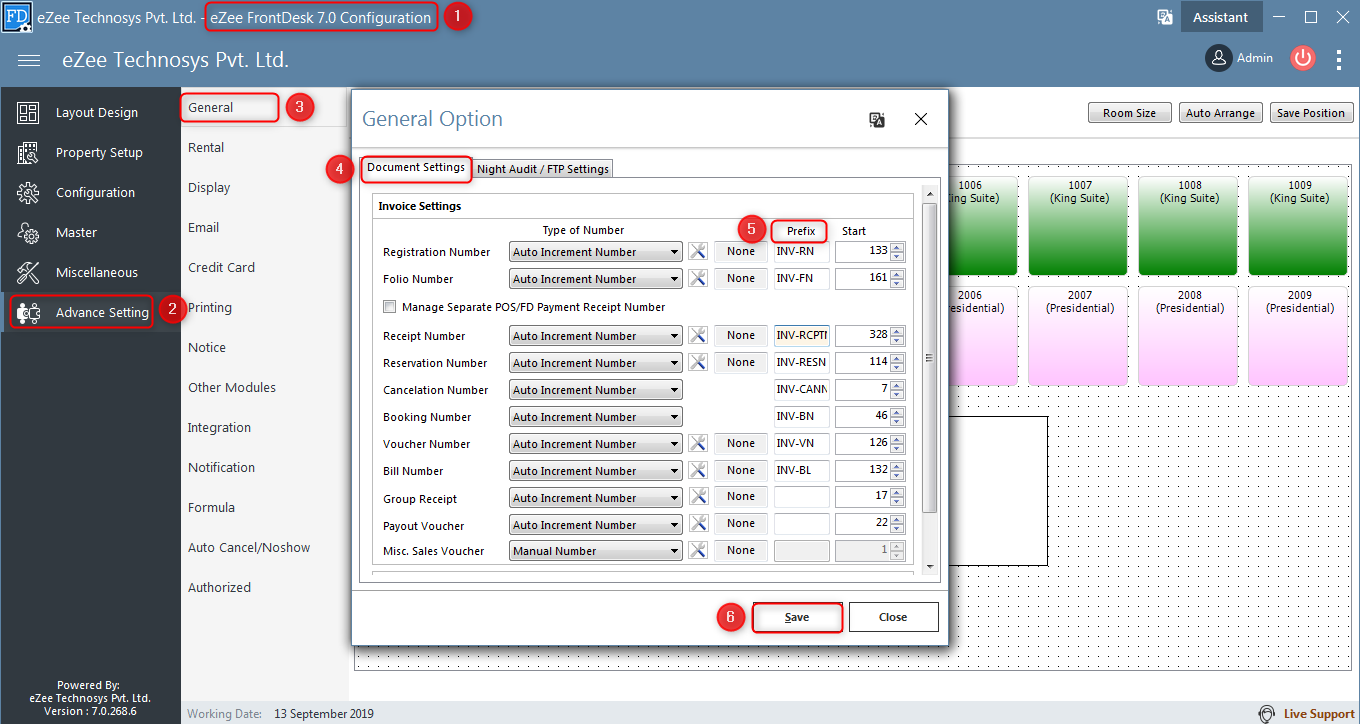Select Email in settings list
Screen dimensions: 1360x724
(204, 227)
